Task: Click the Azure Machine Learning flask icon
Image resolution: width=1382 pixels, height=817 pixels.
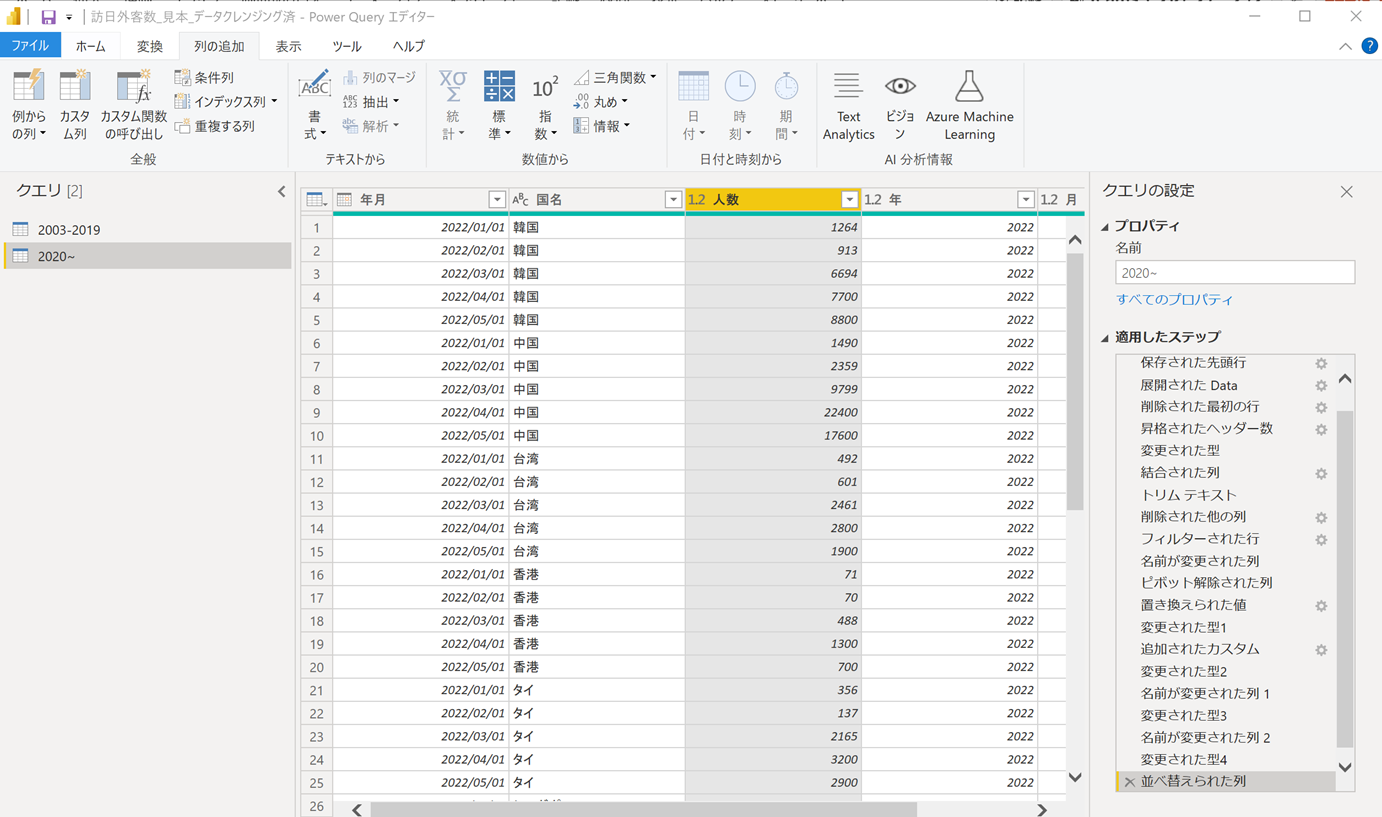Action: point(969,87)
